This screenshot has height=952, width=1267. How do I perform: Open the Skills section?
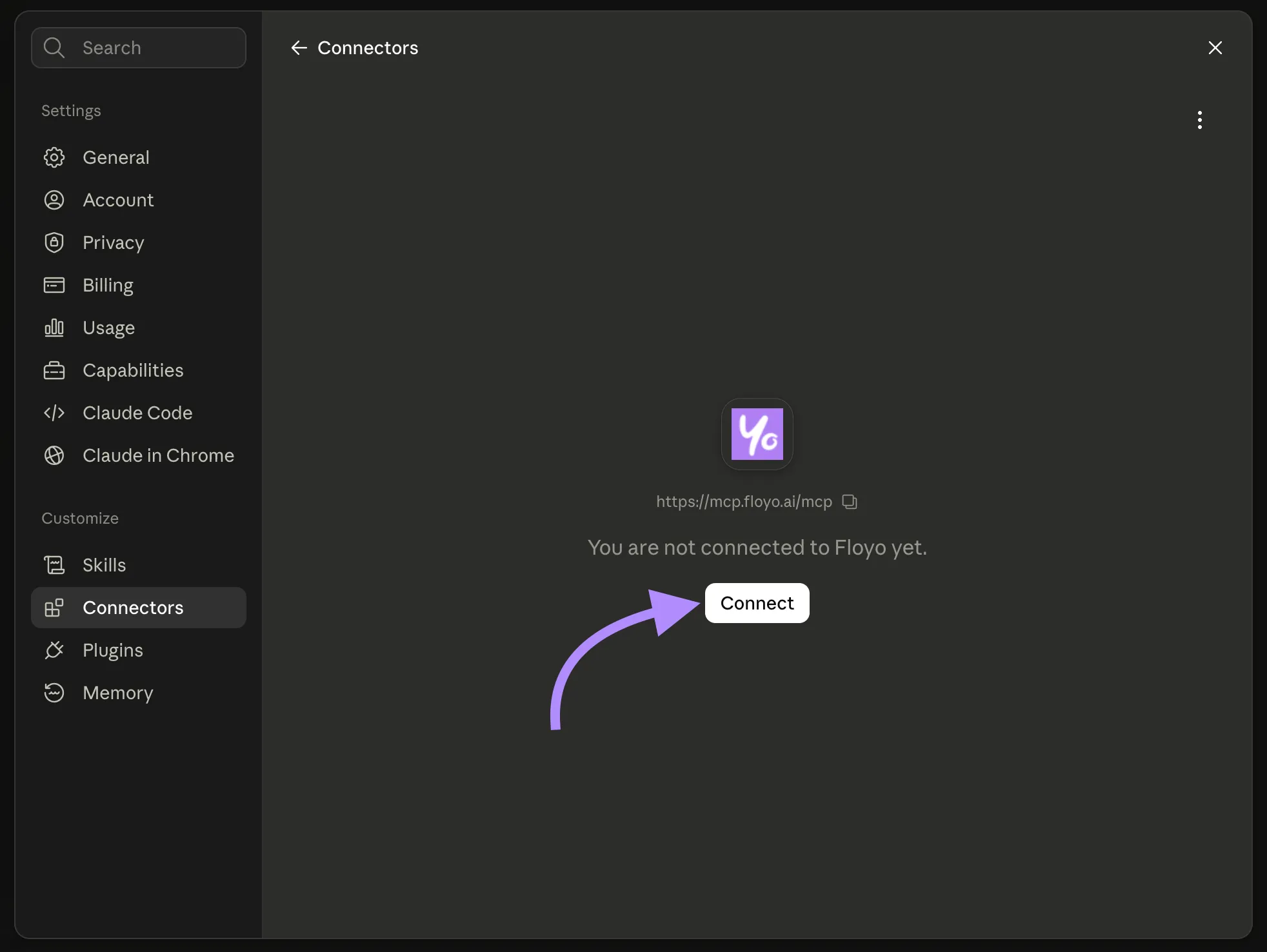[x=139, y=565]
